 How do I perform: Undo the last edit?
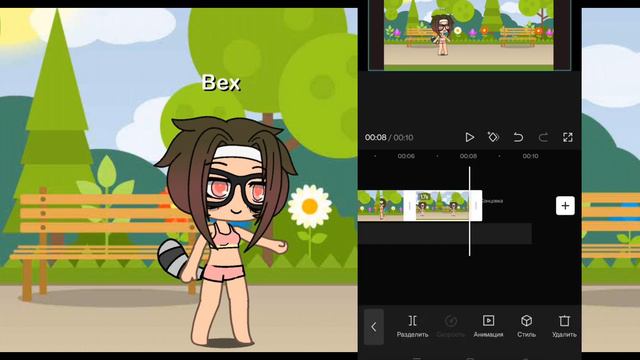click(x=518, y=137)
